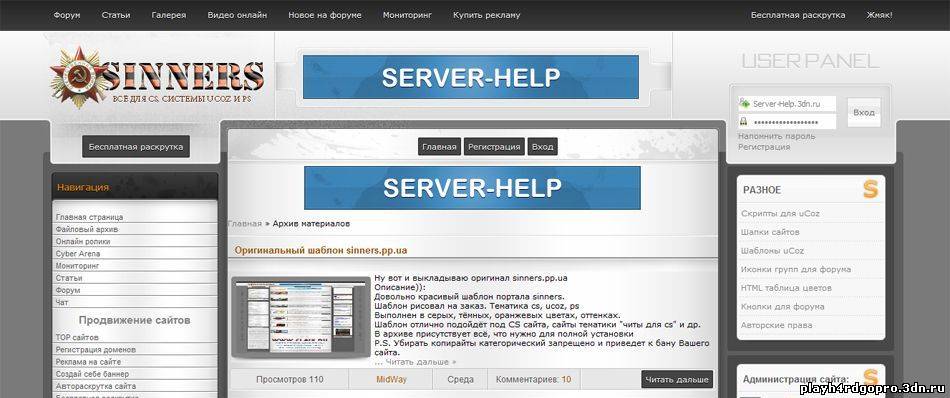
Task: Click the dark Бесплатная раскрутка button
Action: click(x=136, y=147)
